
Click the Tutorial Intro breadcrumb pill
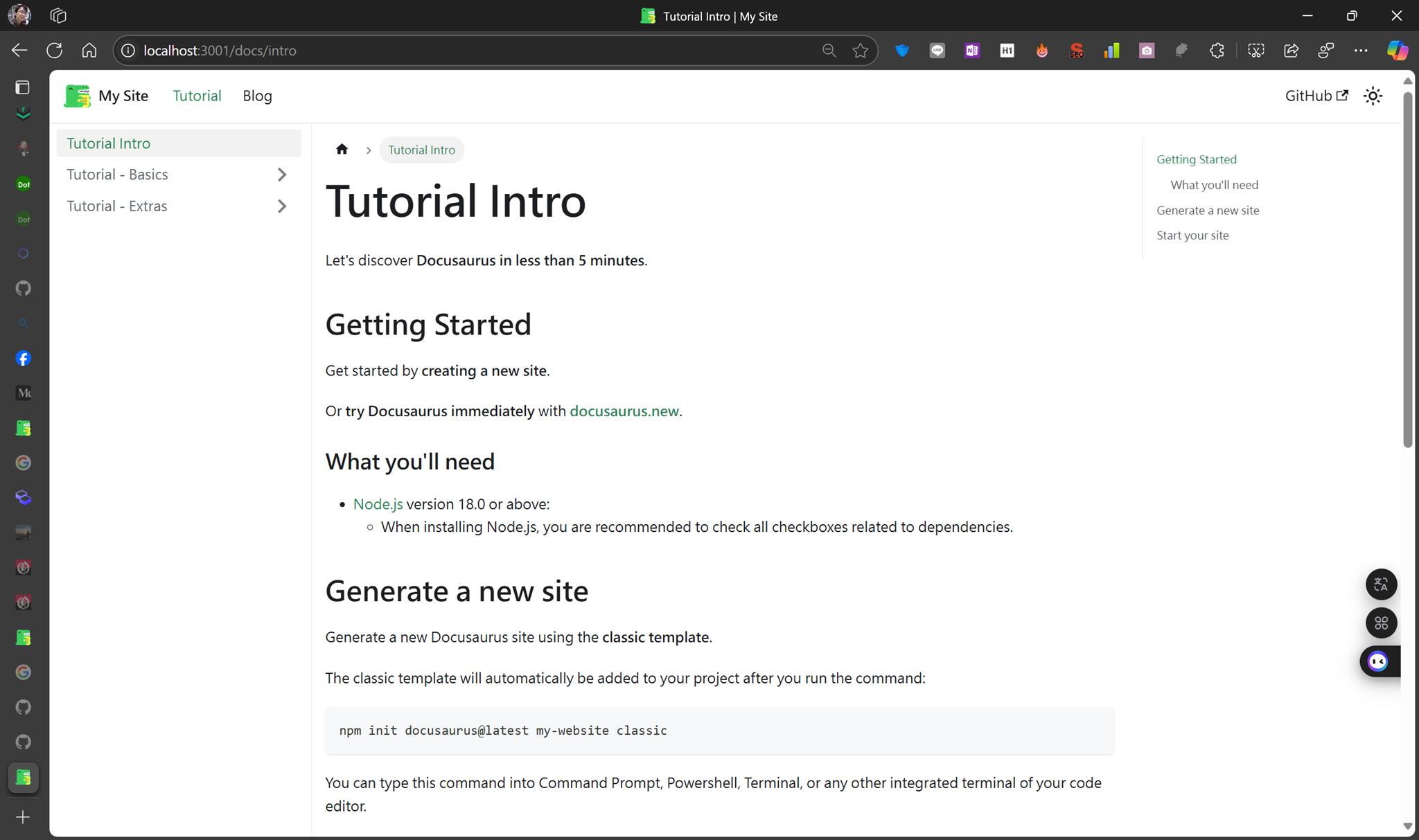click(x=421, y=150)
